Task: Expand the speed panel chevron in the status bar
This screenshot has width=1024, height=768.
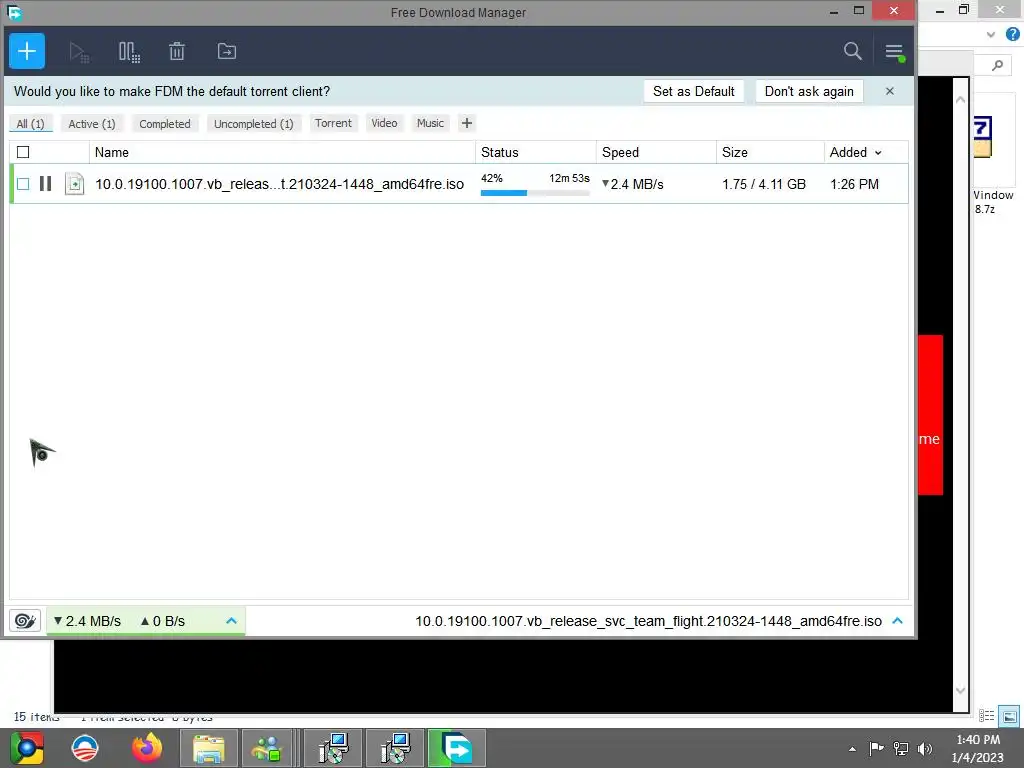Action: point(231,620)
